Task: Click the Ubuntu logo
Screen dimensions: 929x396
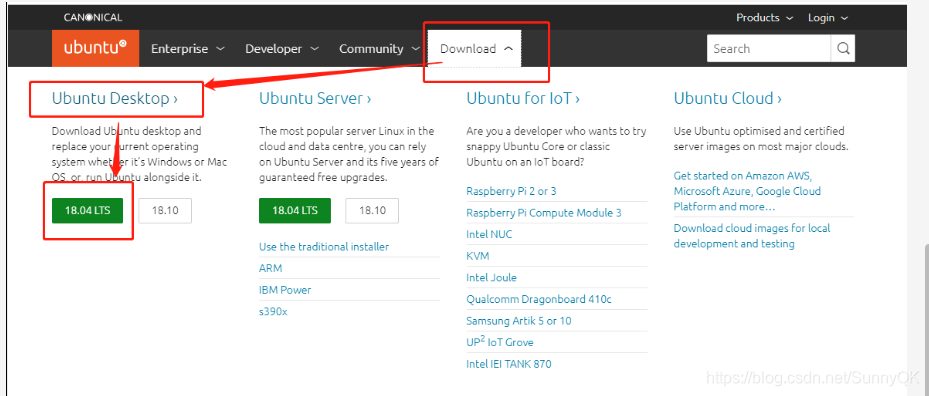Action: click(x=95, y=48)
